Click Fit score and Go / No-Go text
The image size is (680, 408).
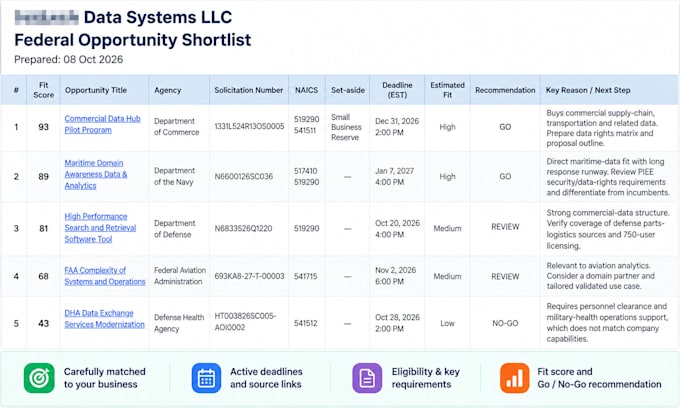pos(599,378)
